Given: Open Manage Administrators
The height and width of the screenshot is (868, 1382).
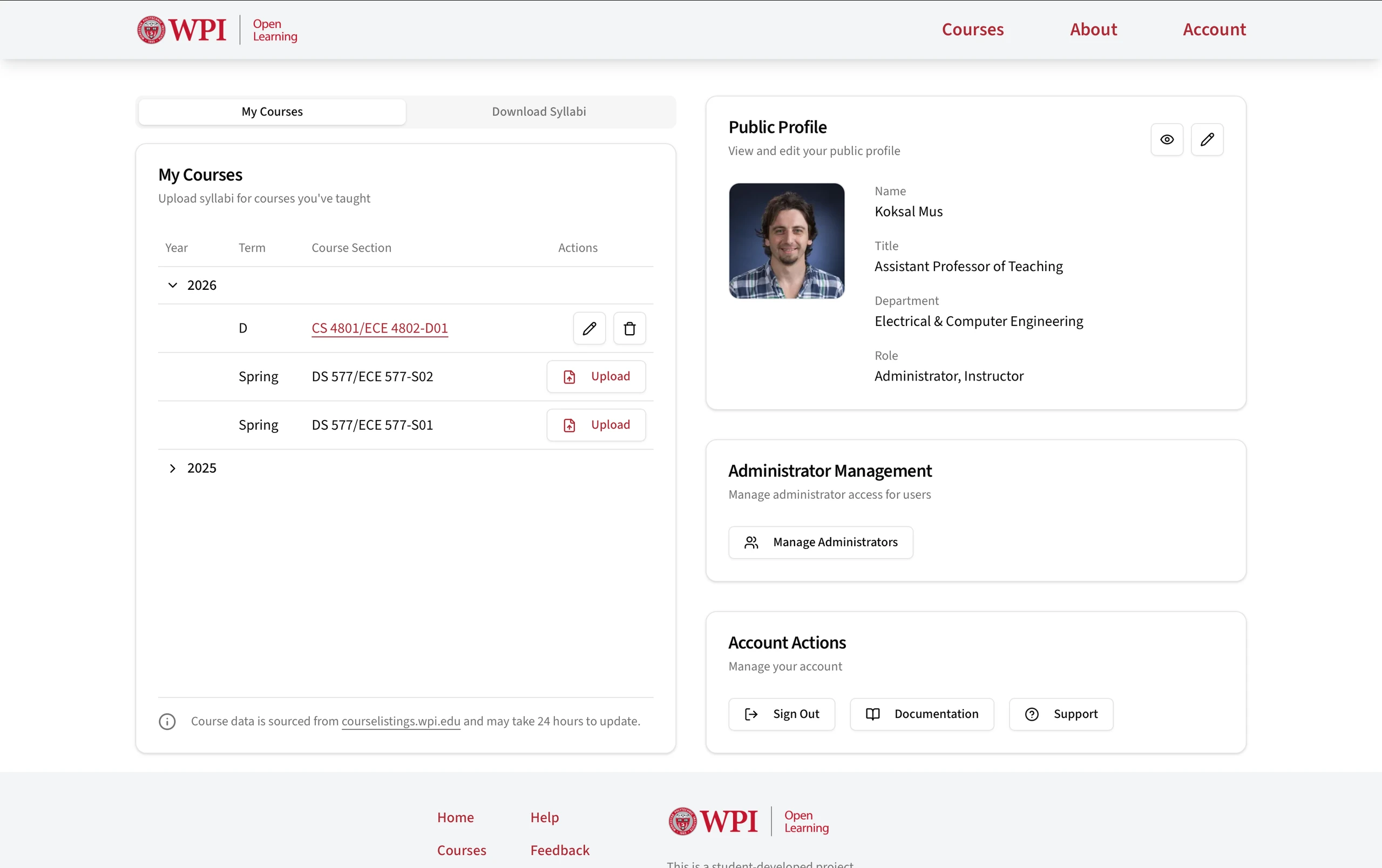Looking at the screenshot, I should [x=820, y=542].
